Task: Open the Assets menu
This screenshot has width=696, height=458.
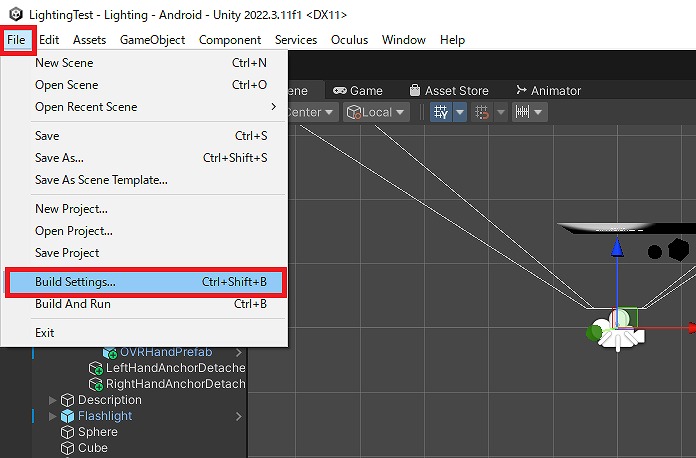Action: click(x=89, y=40)
